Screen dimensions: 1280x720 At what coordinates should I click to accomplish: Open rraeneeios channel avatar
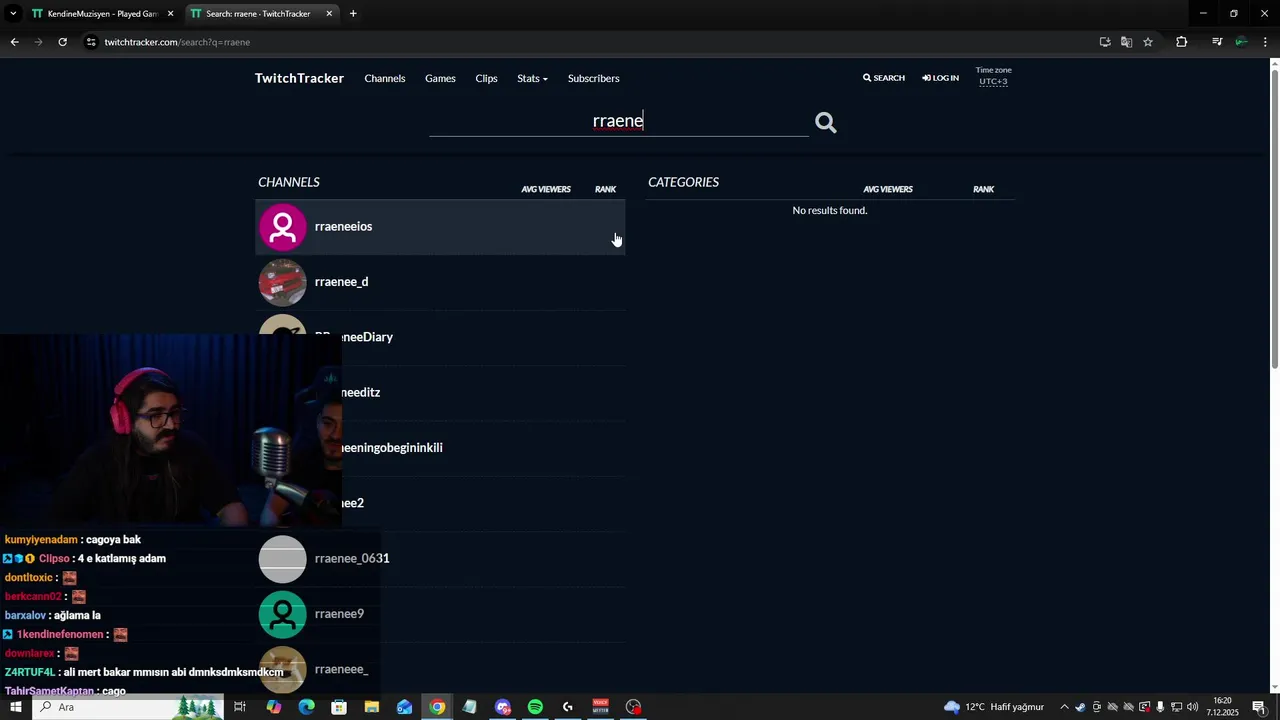click(x=283, y=227)
